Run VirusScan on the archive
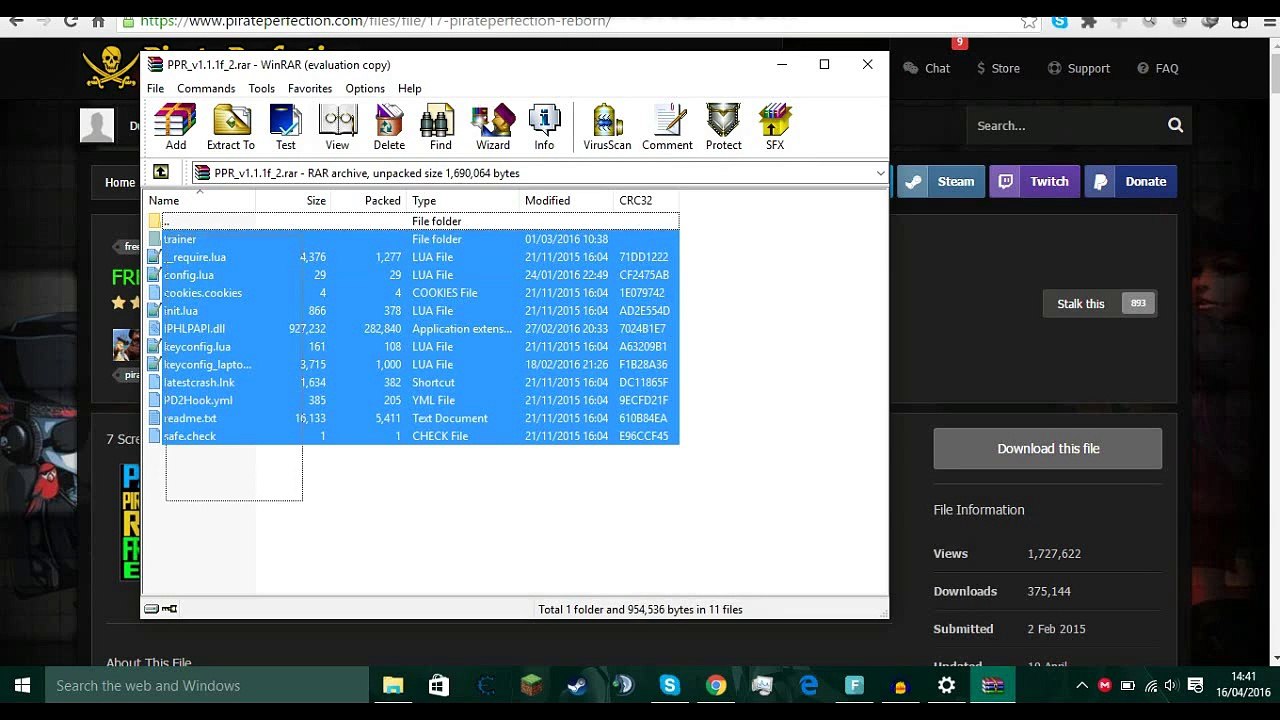Image resolution: width=1280 pixels, height=720 pixels. point(607,127)
